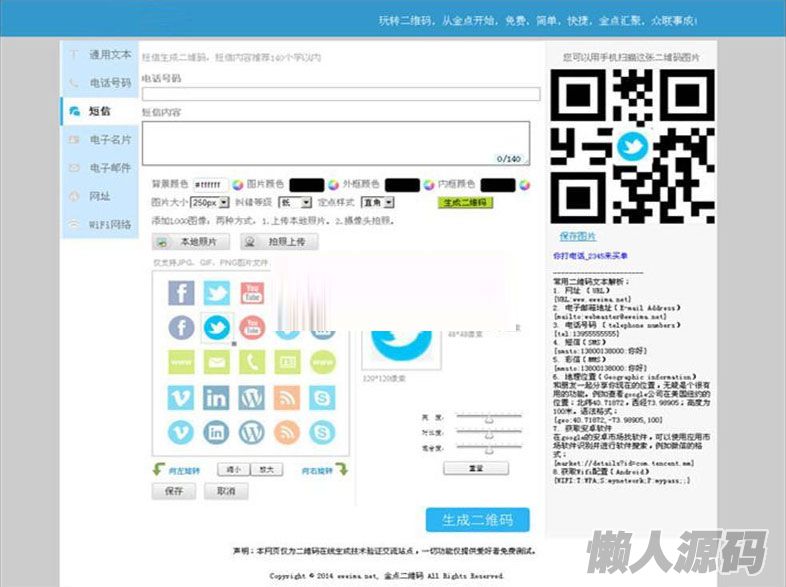The width and height of the screenshot is (786, 587).
Task: Click the contrast slider handle
Action: [489, 433]
